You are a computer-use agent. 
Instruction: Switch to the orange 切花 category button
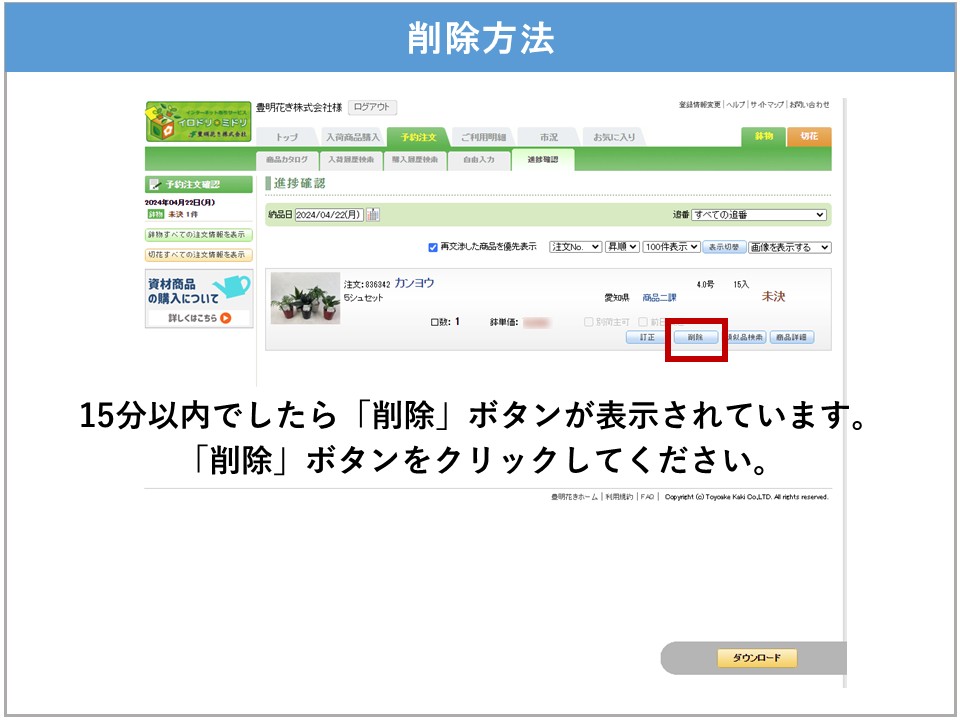[809, 137]
